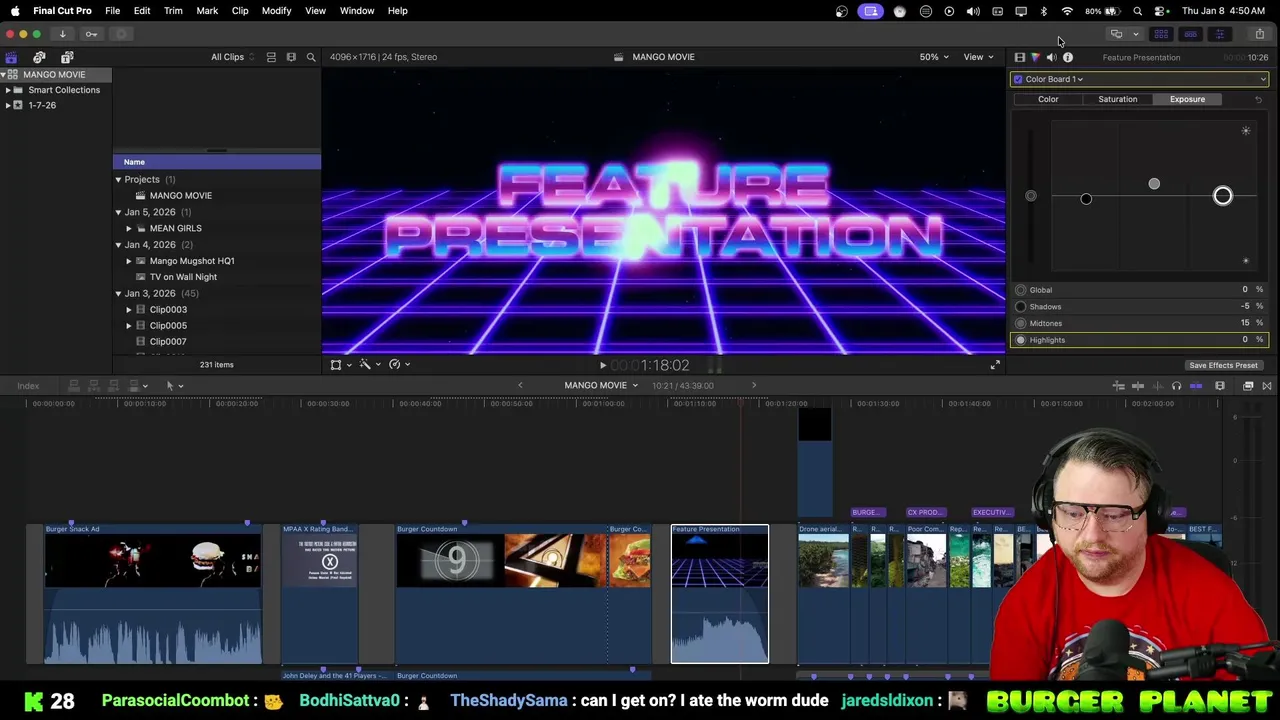The width and height of the screenshot is (1280, 720).
Task: Select the 1-7-26 event
Action: click(42, 105)
